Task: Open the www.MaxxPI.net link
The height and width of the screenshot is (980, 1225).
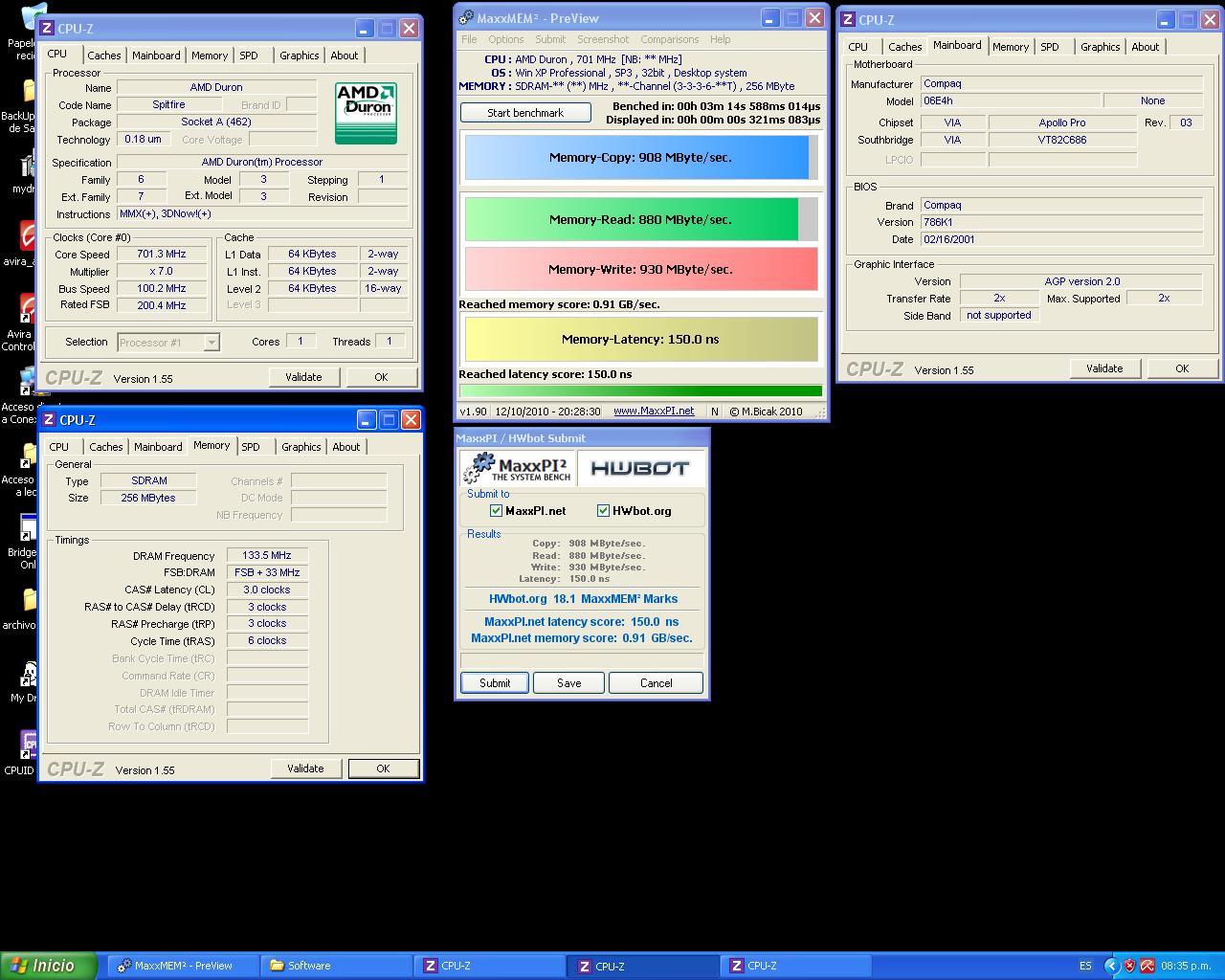Action: (x=654, y=412)
